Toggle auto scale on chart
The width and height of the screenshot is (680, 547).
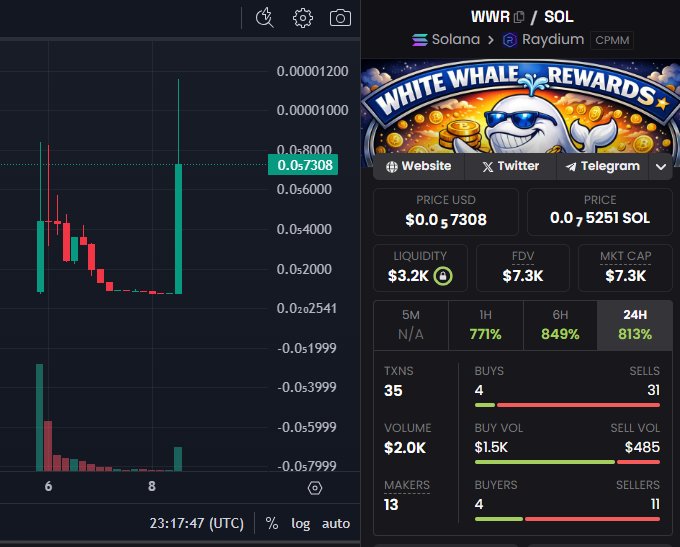pyautogui.click(x=336, y=523)
